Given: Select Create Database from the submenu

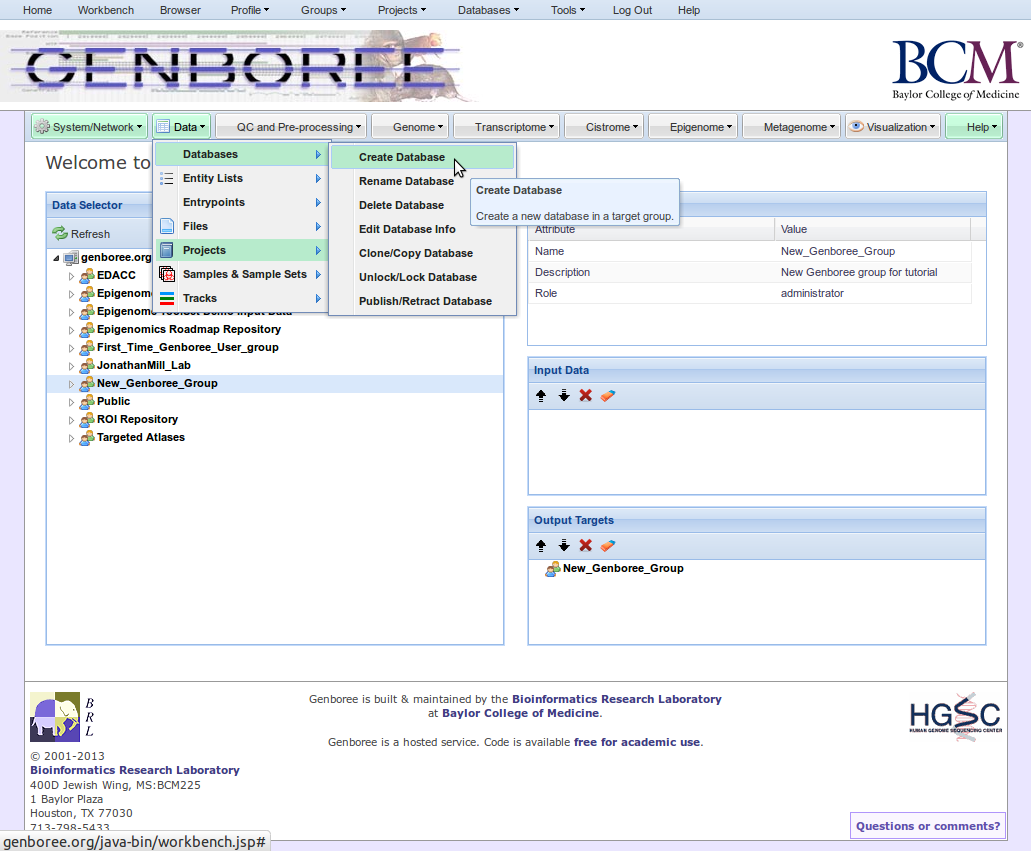Looking at the screenshot, I should pyautogui.click(x=402, y=158).
